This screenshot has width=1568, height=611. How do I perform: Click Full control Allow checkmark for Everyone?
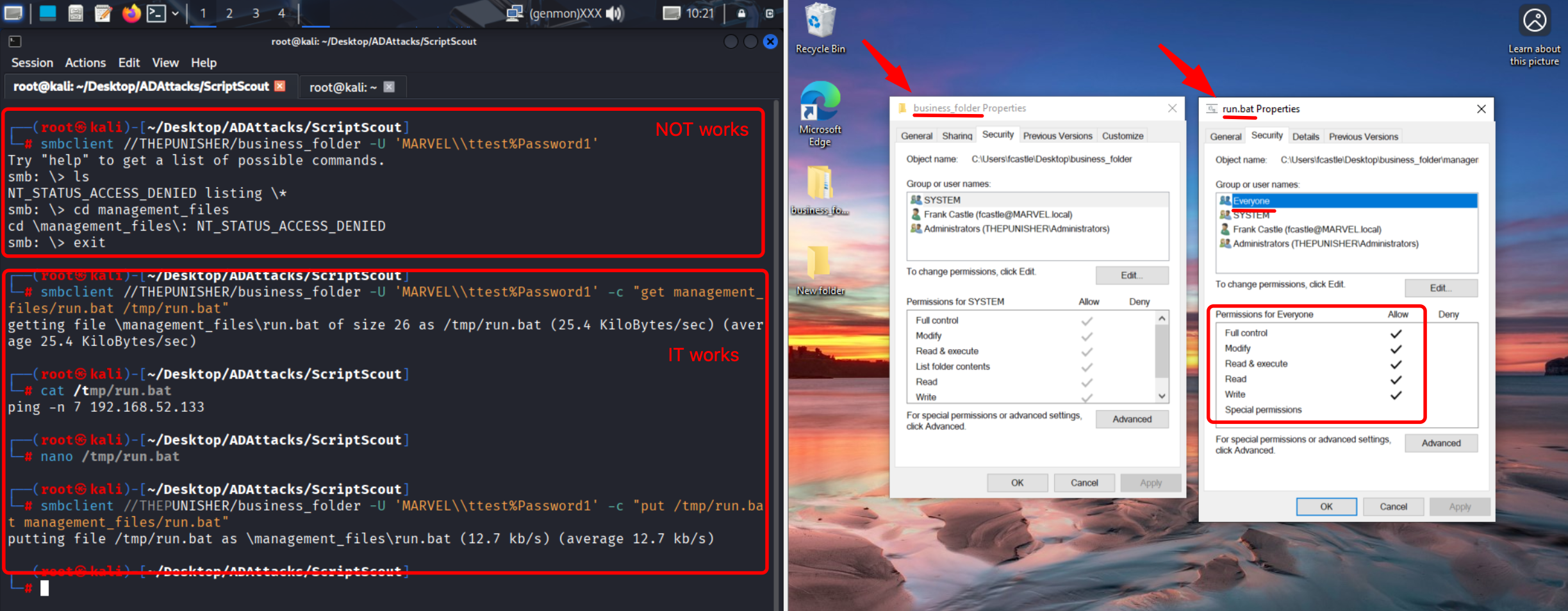1396,334
